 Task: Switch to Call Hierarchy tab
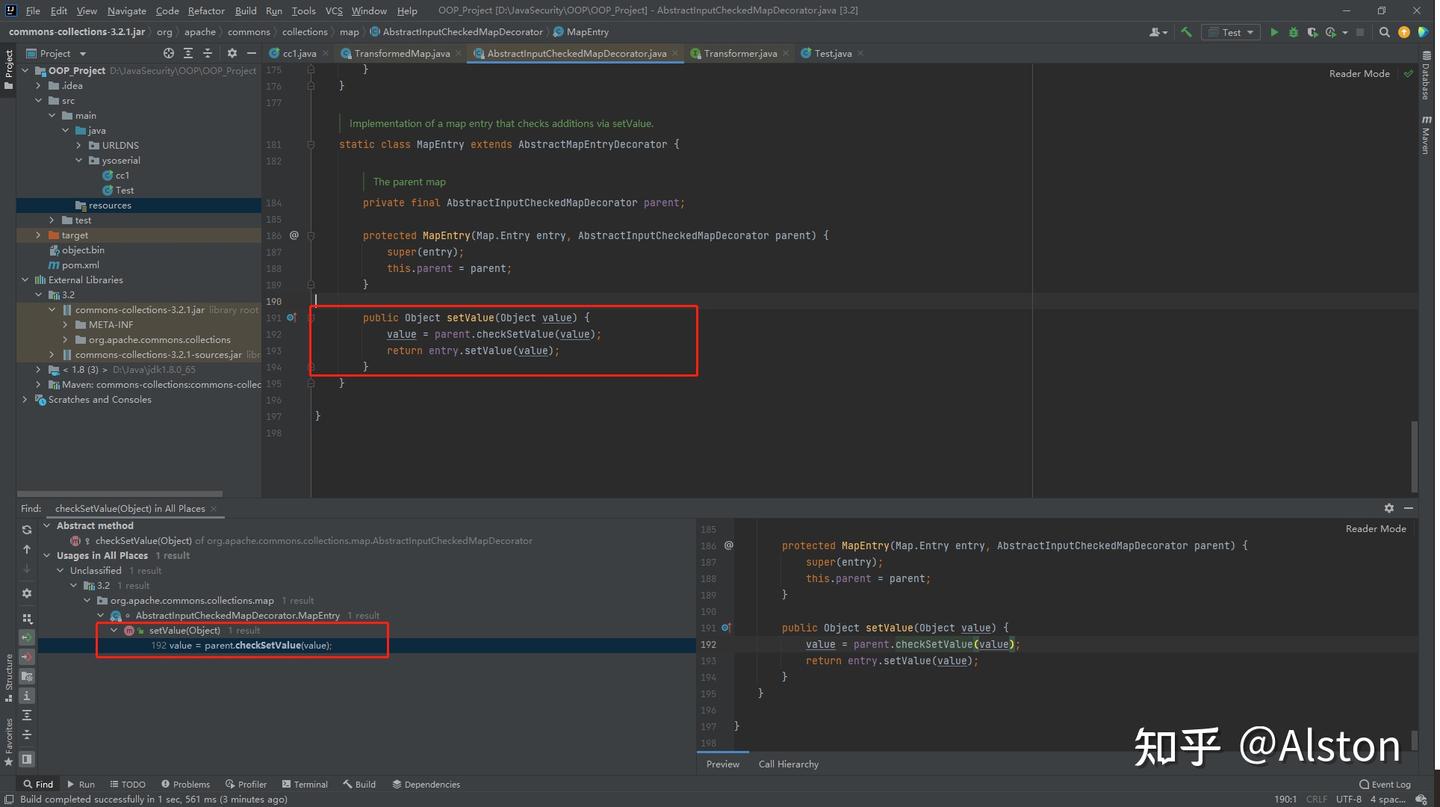click(788, 764)
